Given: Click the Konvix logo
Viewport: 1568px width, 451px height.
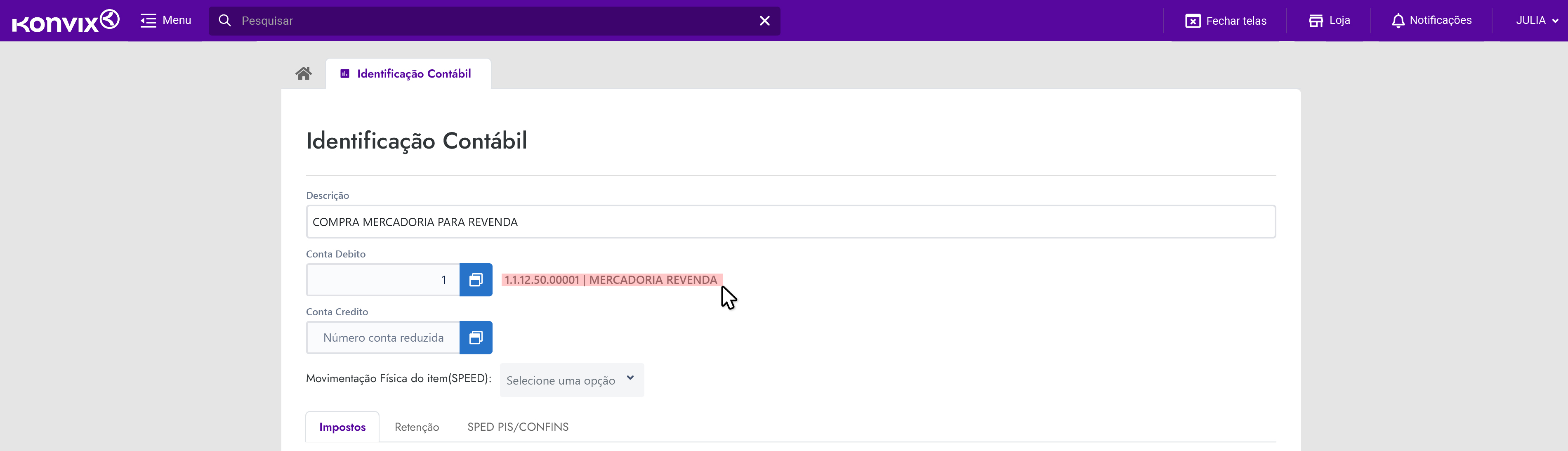Looking at the screenshot, I should [x=66, y=21].
